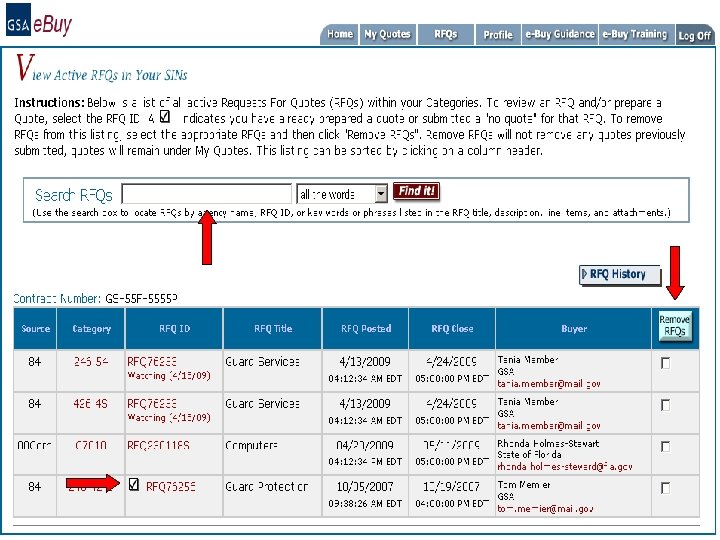Click the Log Off tab
This screenshot has height=540, width=720.
[694, 35]
